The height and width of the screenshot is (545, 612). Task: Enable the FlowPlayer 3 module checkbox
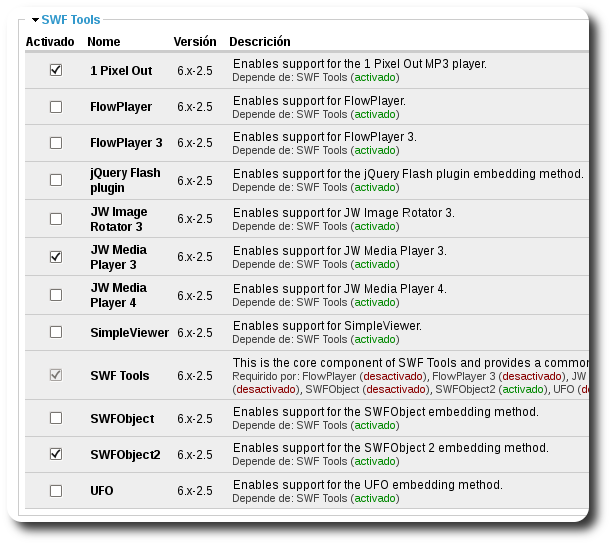point(56,143)
